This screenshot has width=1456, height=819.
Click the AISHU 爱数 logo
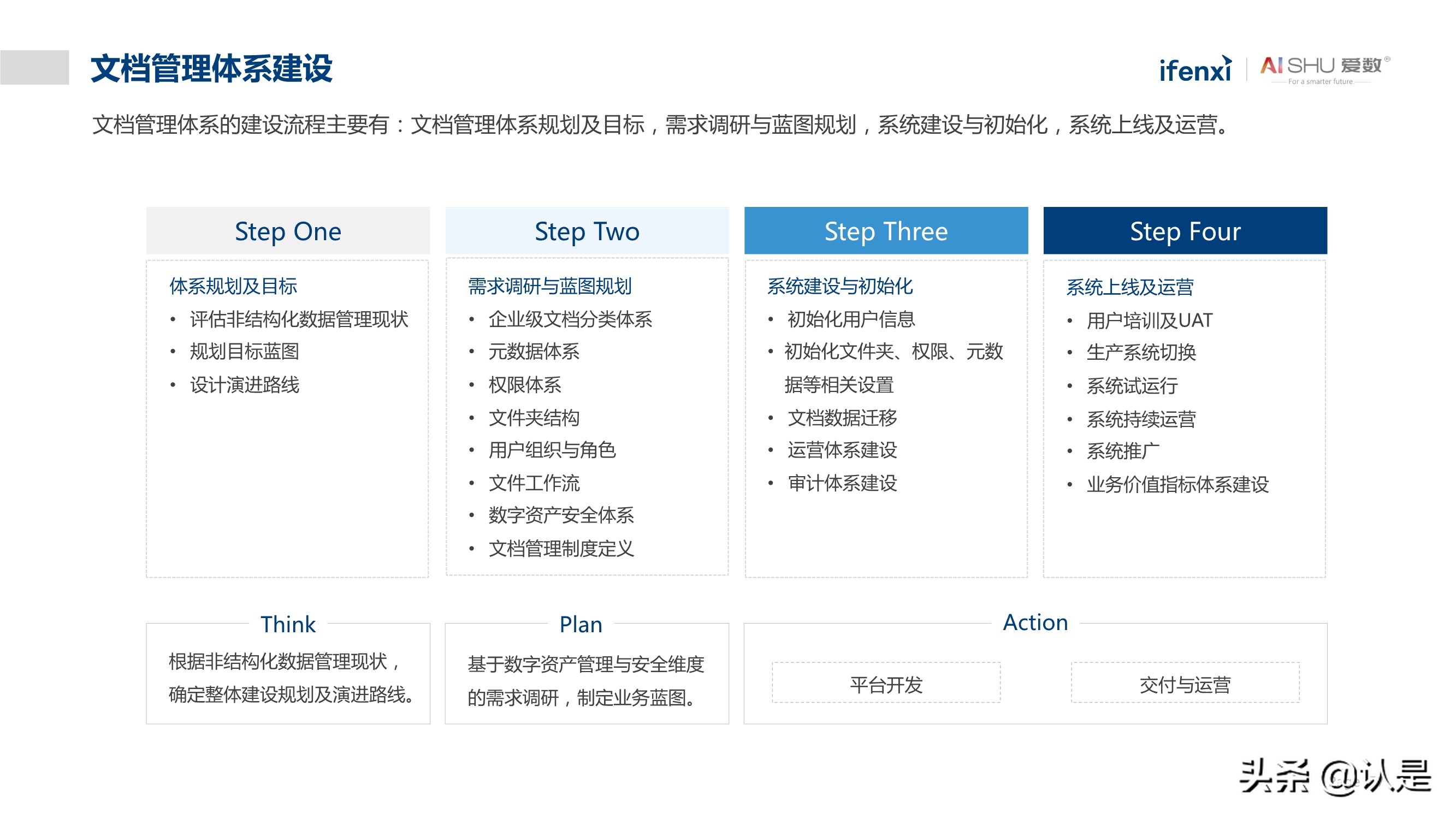click(x=1324, y=69)
